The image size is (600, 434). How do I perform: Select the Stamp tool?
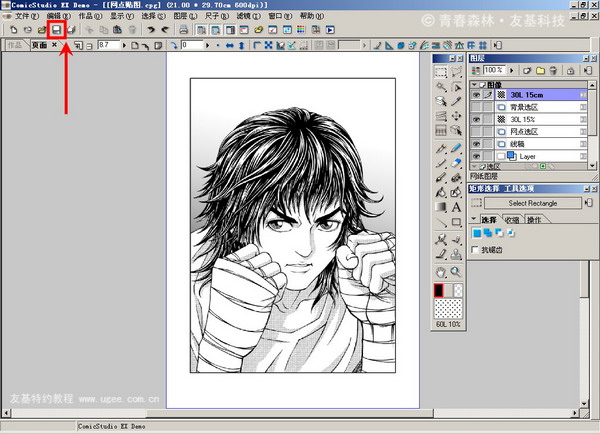pos(456,254)
